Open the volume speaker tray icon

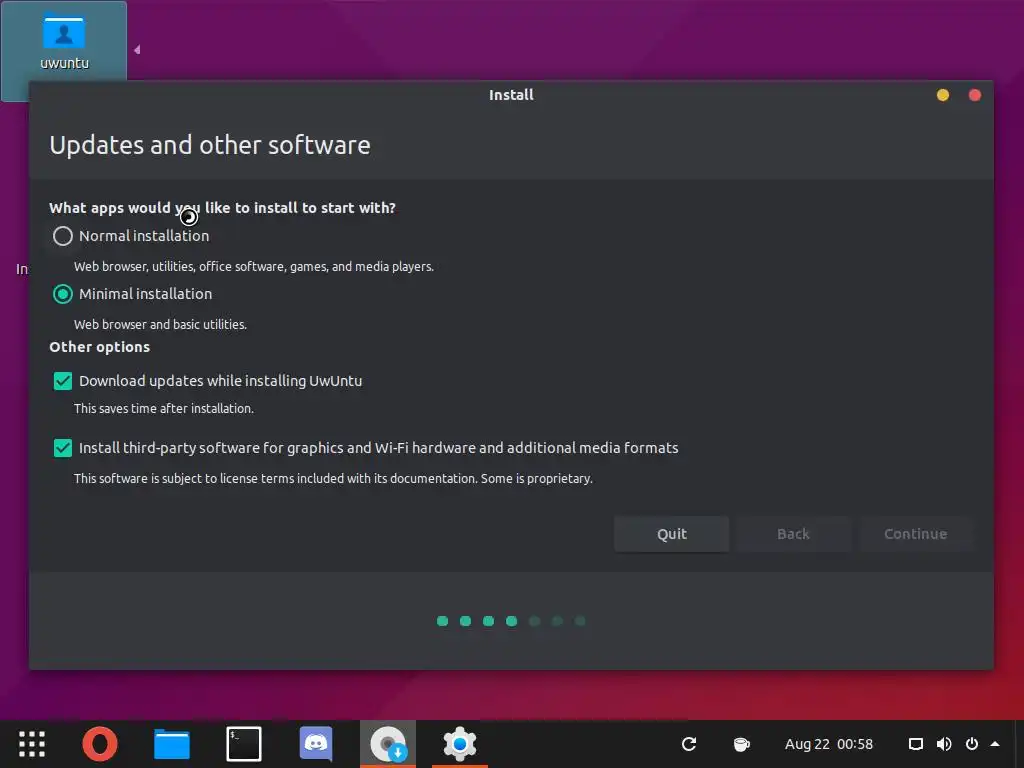tap(944, 744)
